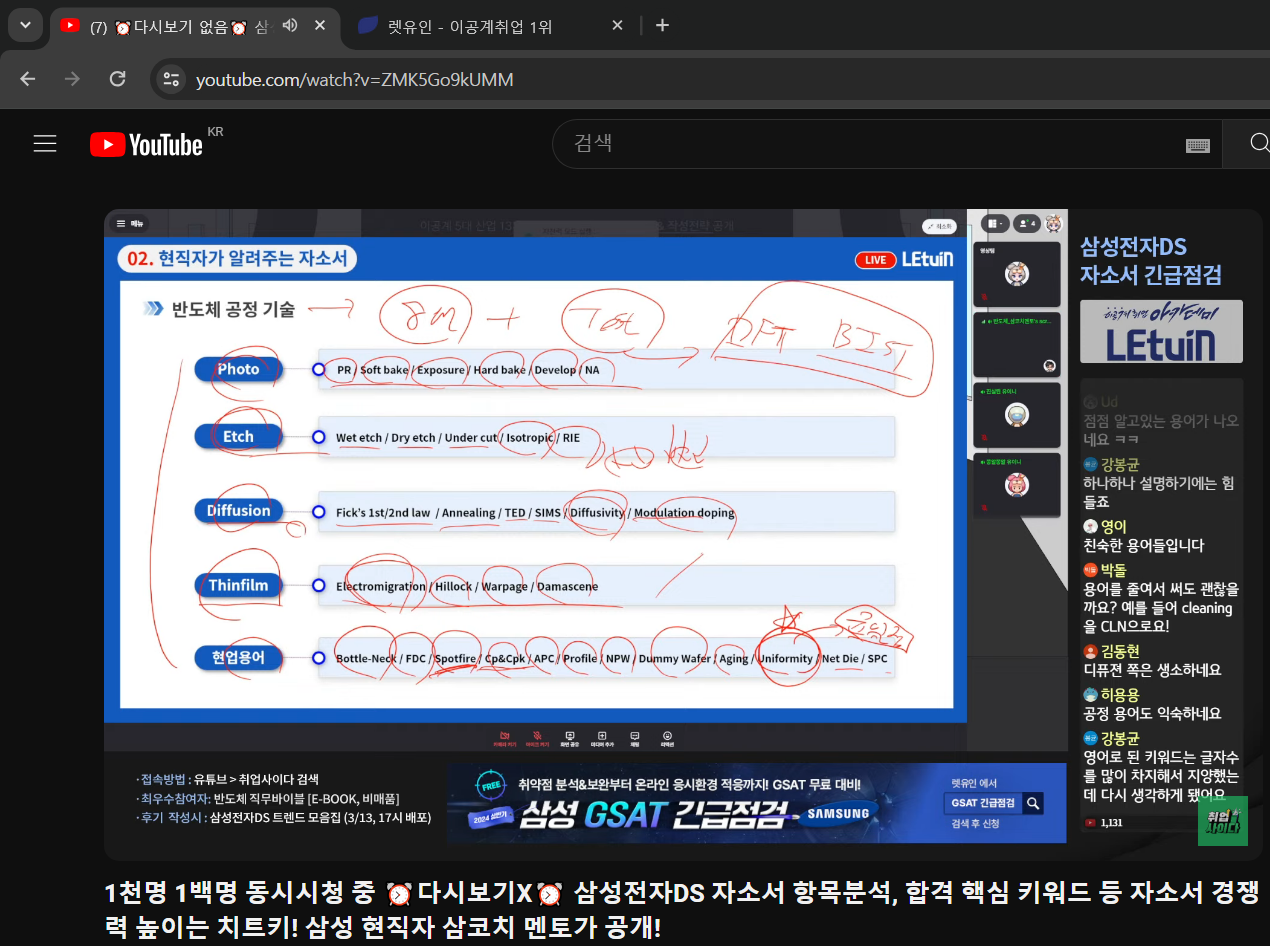Click the browser address bar URL
The height and width of the screenshot is (946, 1270).
[354, 79]
